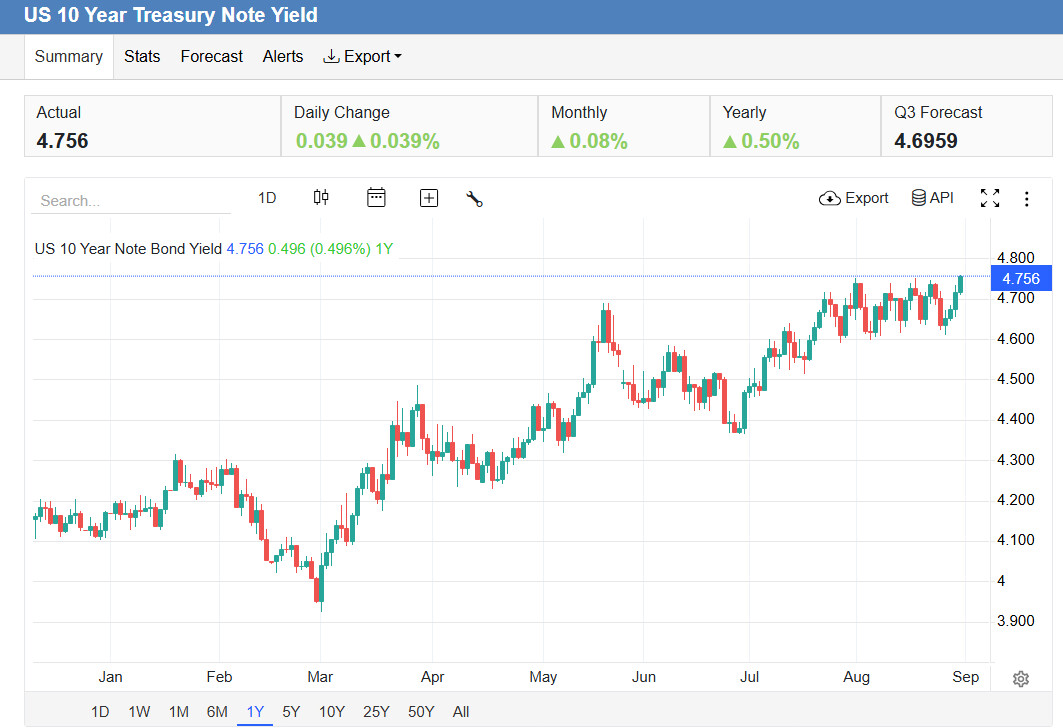Click the 4.756 current price marker
This screenshot has height=728, width=1063.
point(1021,279)
